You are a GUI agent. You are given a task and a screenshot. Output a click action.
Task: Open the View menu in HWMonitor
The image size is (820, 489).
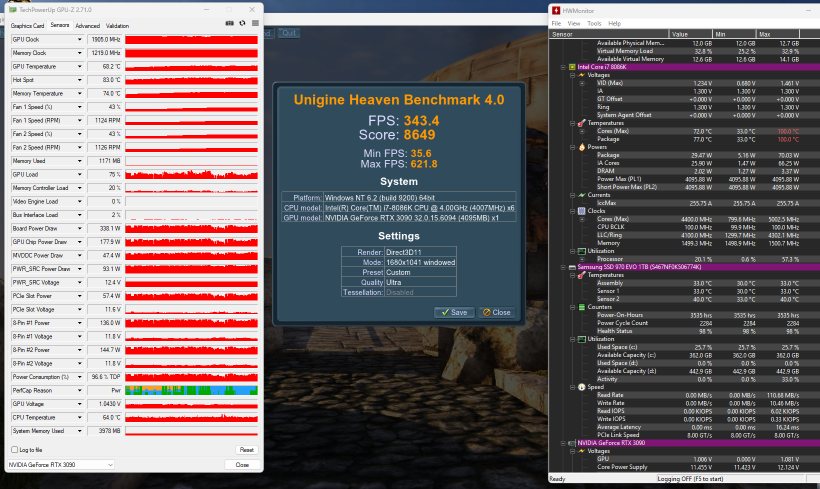[x=574, y=24]
